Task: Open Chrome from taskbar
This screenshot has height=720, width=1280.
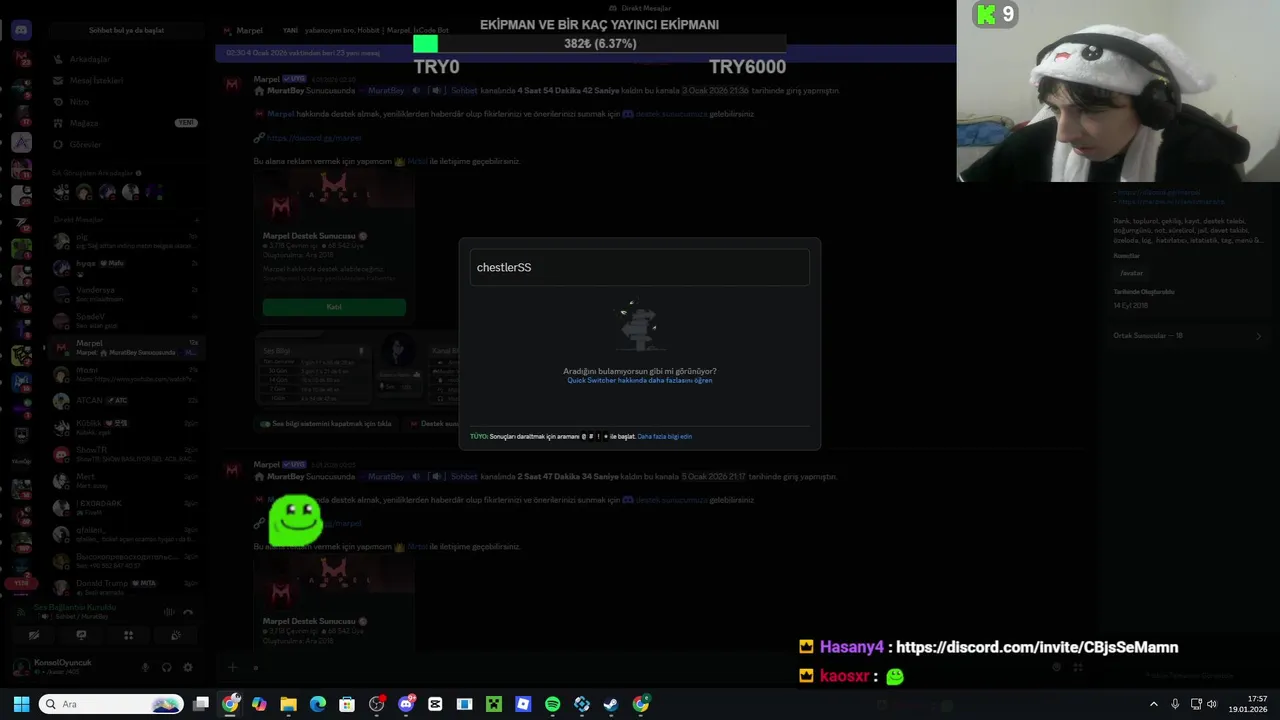Action: pyautogui.click(x=231, y=704)
